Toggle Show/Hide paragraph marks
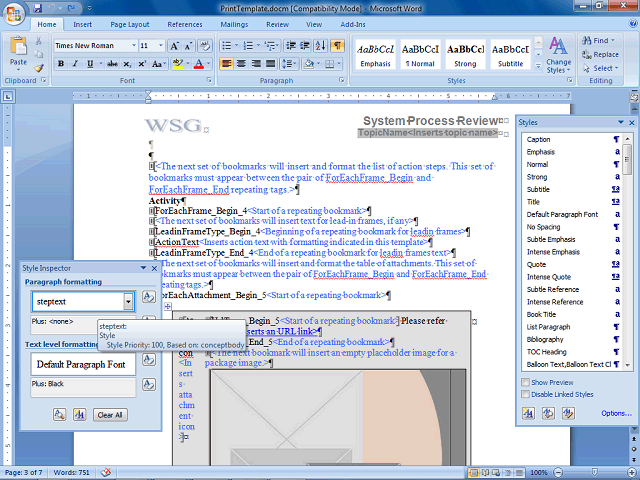The height and width of the screenshot is (480, 640). 337,45
